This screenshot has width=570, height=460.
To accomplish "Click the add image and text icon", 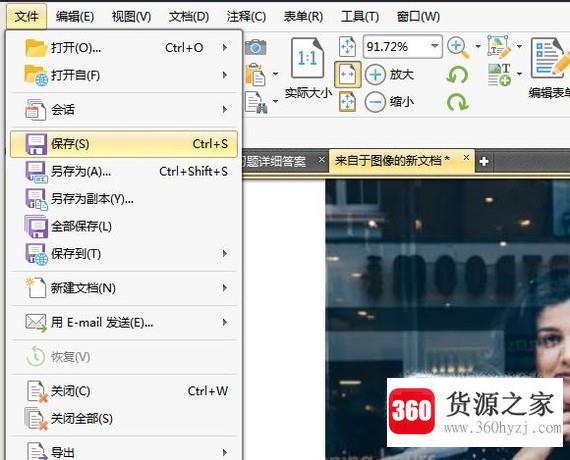I will pos(500,75).
